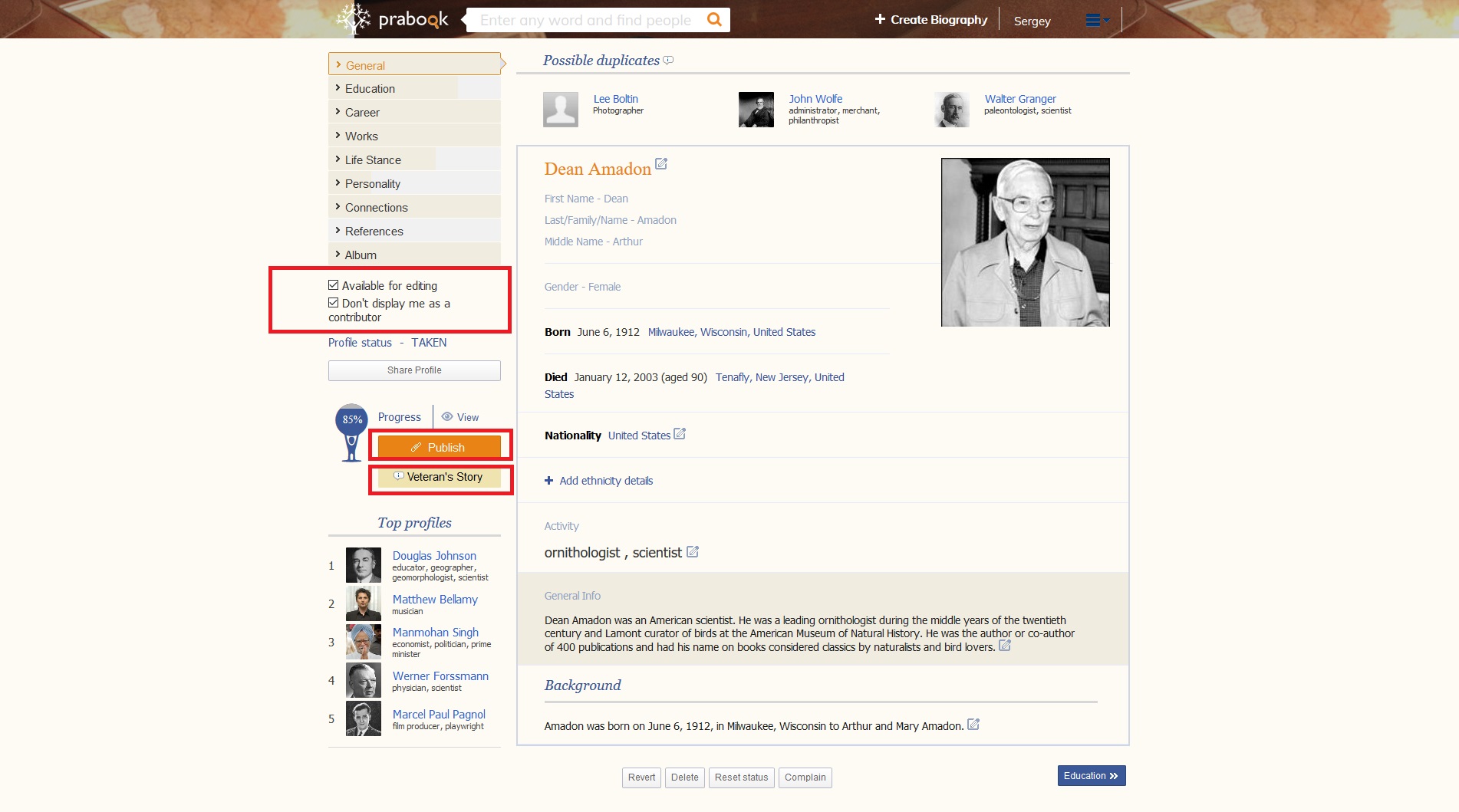Open the Connections sidebar menu item
This screenshot has height=812, width=1459.
click(x=414, y=207)
